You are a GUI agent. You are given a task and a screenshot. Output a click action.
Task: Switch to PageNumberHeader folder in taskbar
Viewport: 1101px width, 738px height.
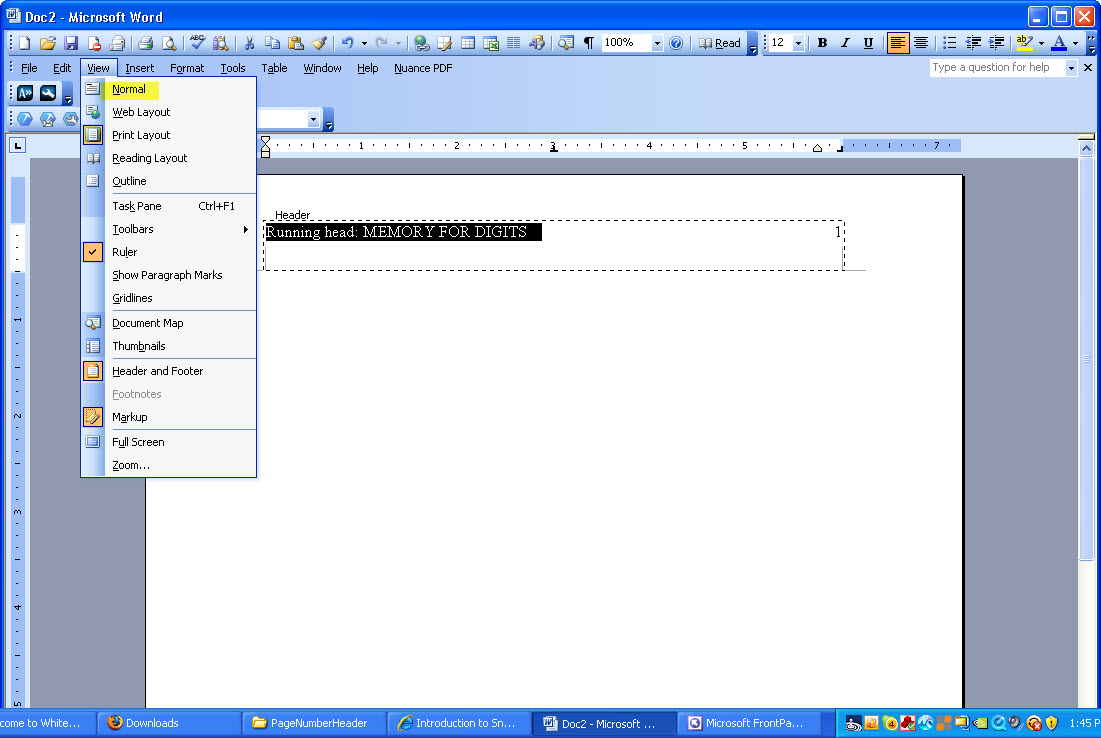click(314, 723)
